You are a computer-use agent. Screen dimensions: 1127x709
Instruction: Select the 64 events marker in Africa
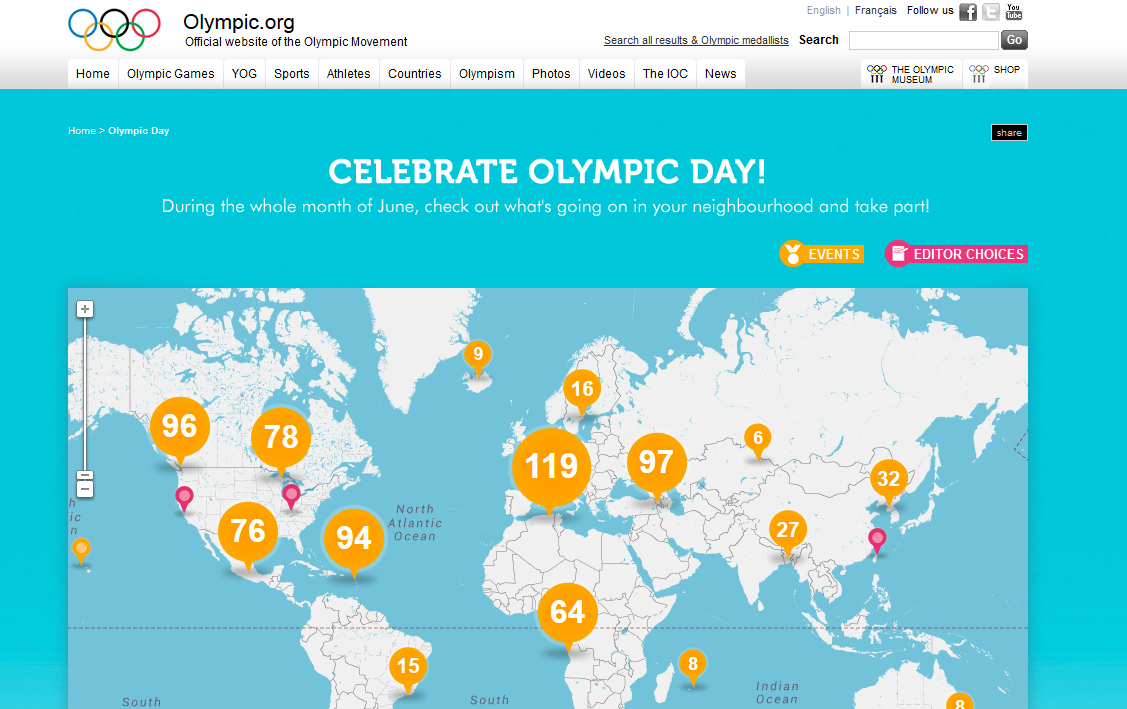(567, 612)
